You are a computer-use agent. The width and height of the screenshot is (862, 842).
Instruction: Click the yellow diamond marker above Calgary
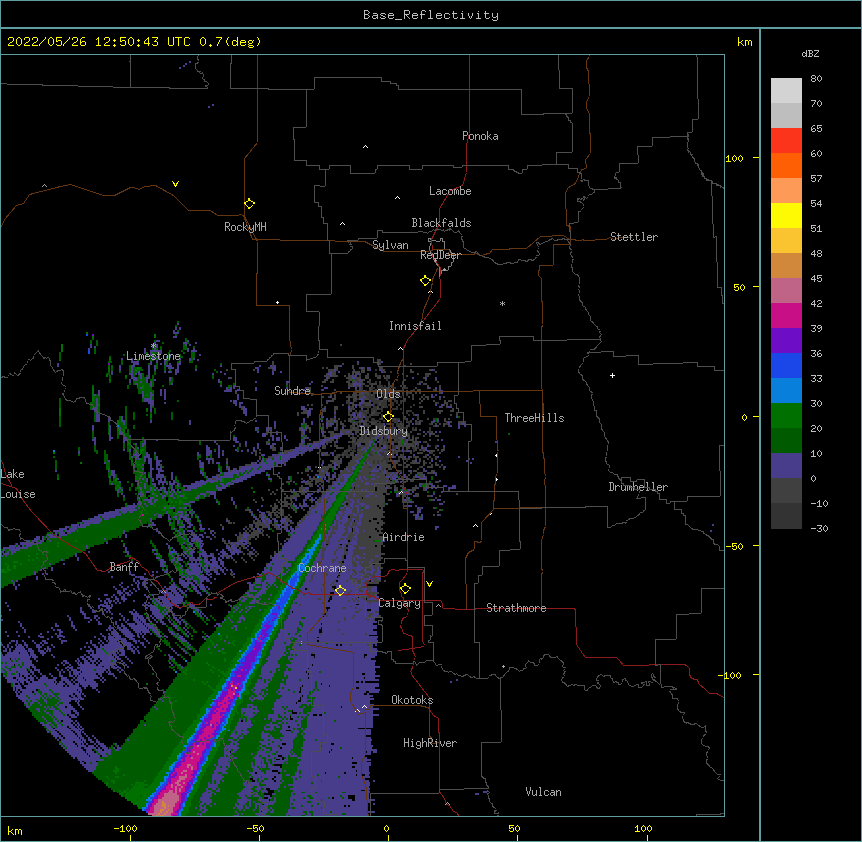[x=405, y=589]
